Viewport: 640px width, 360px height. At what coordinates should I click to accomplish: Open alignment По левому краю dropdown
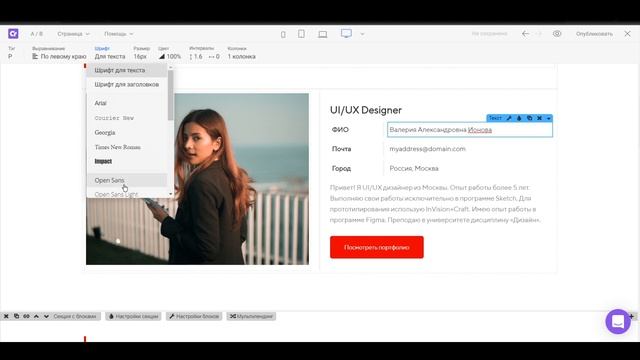pyautogui.click(x=59, y=56)
